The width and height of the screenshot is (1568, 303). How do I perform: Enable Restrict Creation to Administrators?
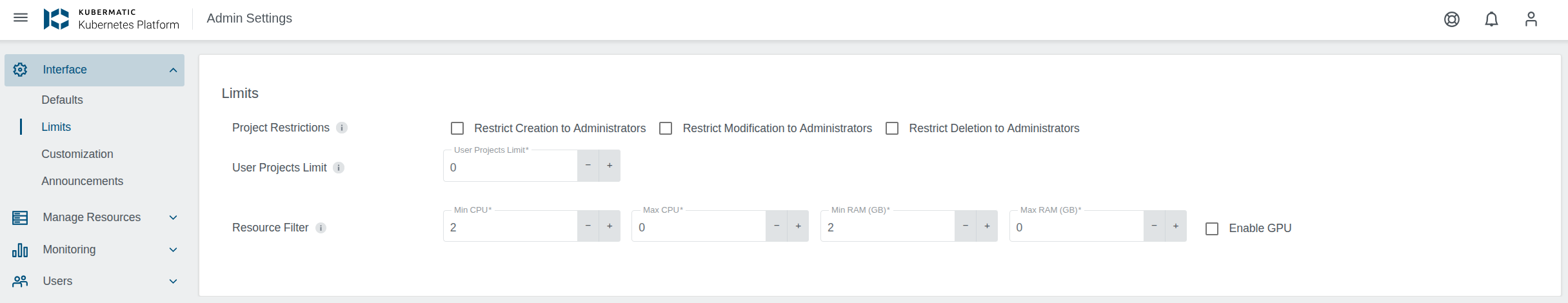[x=457, y=128]
